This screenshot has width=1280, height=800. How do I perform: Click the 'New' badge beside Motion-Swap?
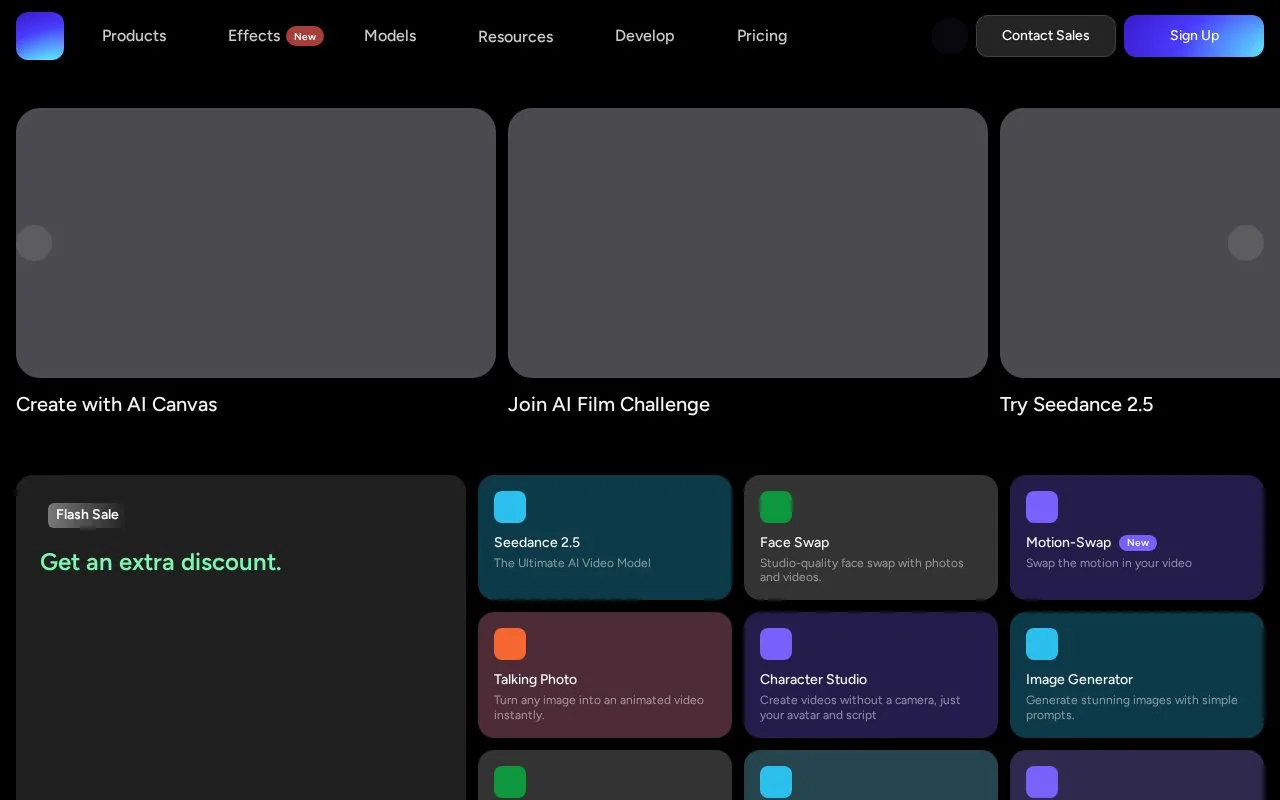[x=1138, y=543]
